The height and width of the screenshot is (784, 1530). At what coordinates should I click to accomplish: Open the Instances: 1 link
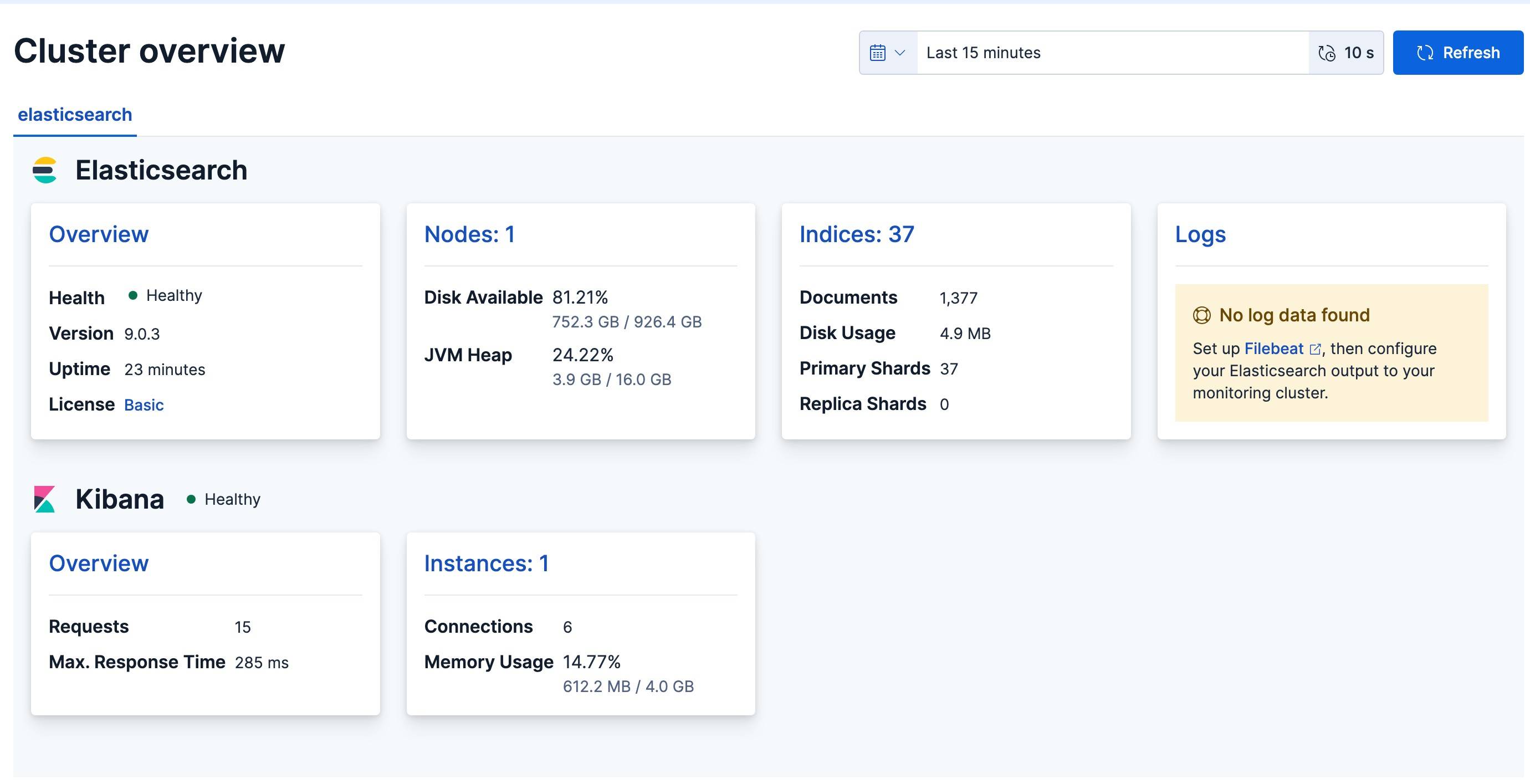pos(487,563)
